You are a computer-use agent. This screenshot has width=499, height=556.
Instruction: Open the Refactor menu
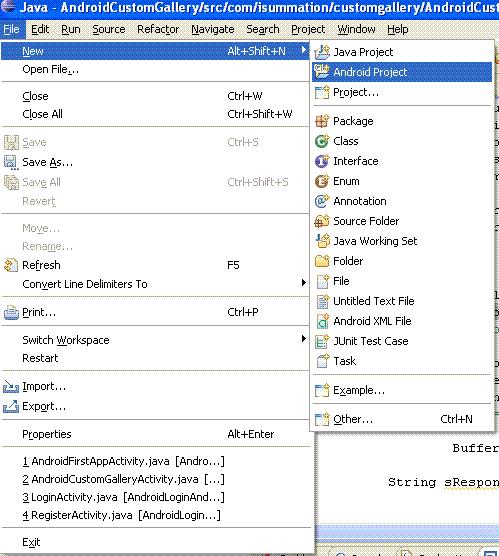coord(158,29)
